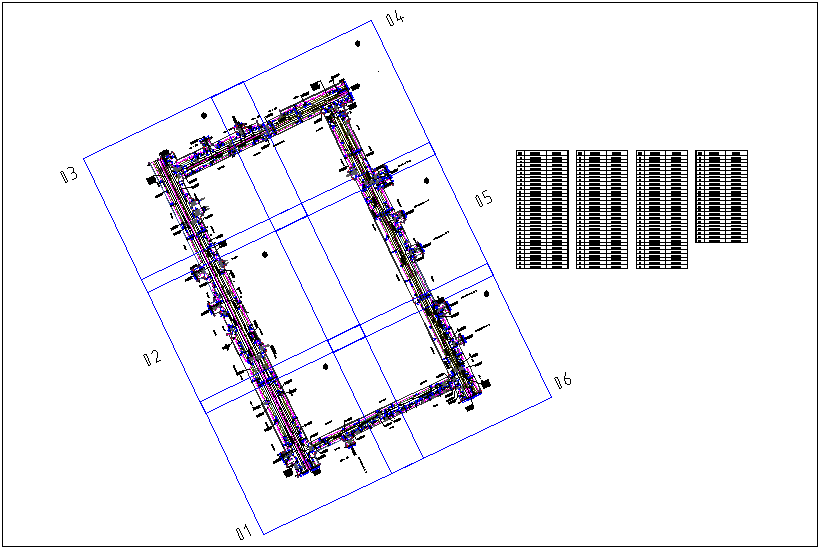
Task: Click the sheet label 03
Action: (x=69, y=175)
